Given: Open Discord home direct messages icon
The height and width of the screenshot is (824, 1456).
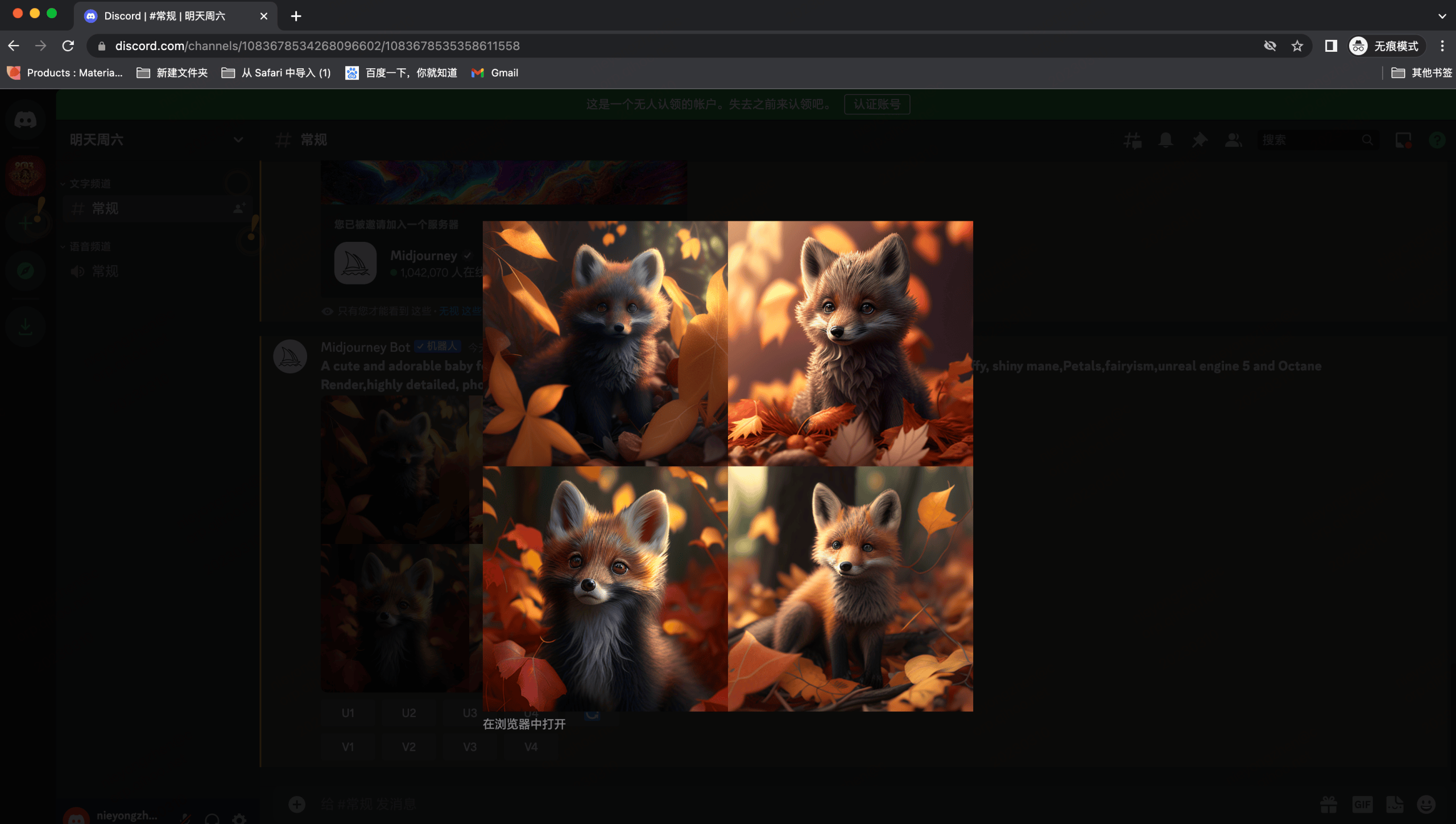Looking at the screenshot, I should coord(25,120).
